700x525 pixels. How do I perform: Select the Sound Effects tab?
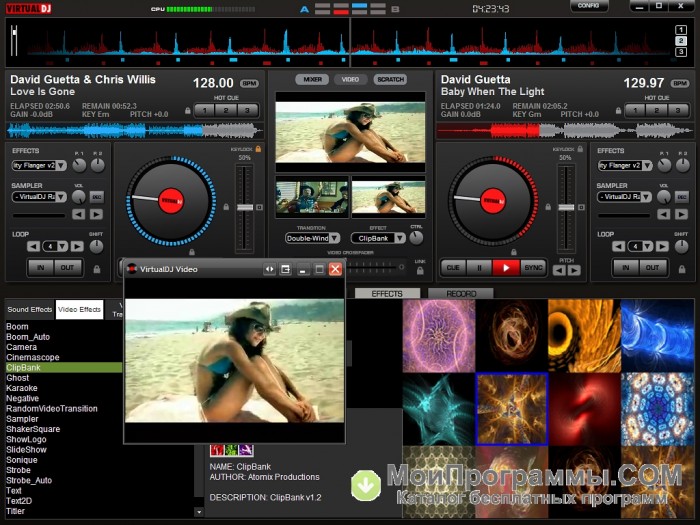tap(29, 309)
